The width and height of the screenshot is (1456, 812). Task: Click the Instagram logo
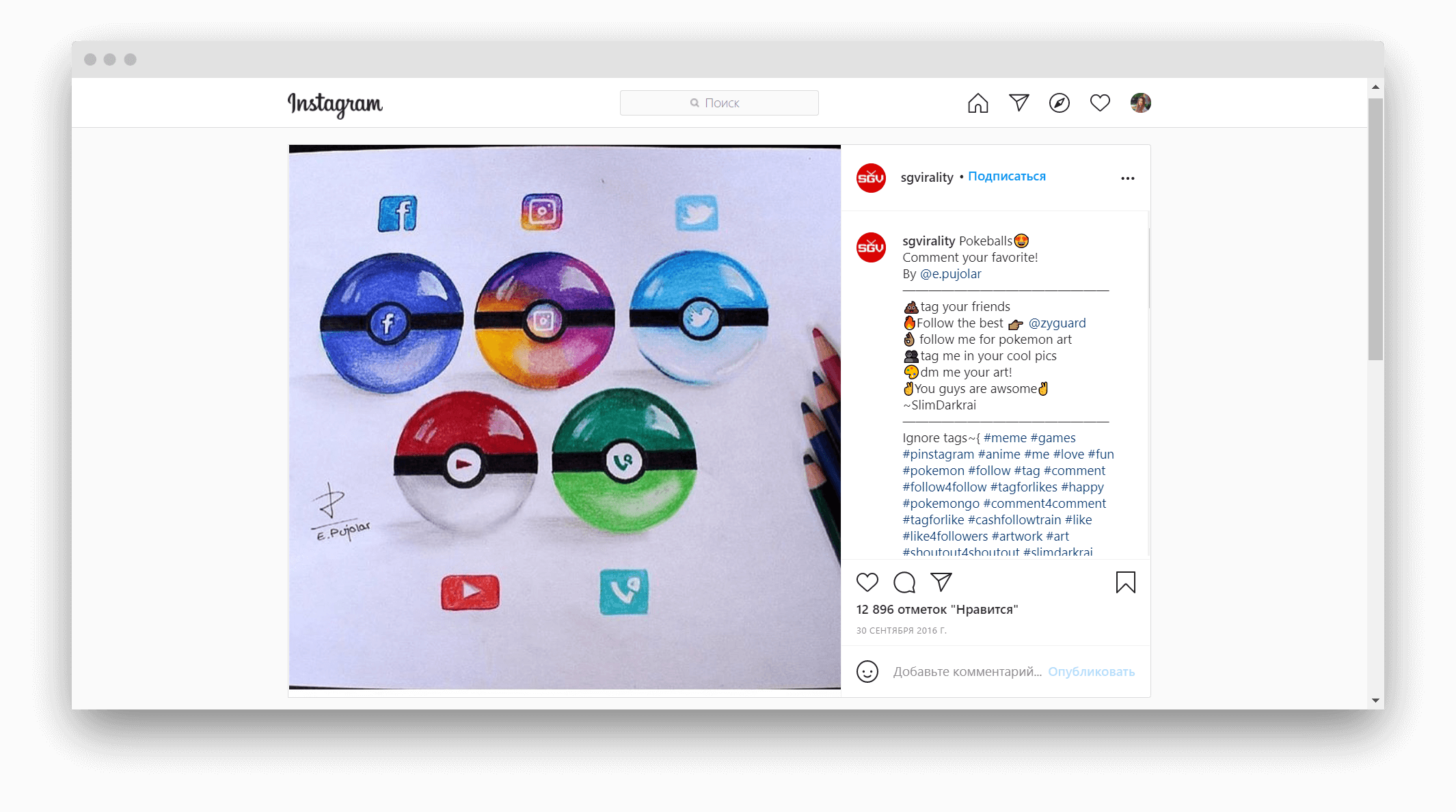pyautogui.click(x=335, y=104)
